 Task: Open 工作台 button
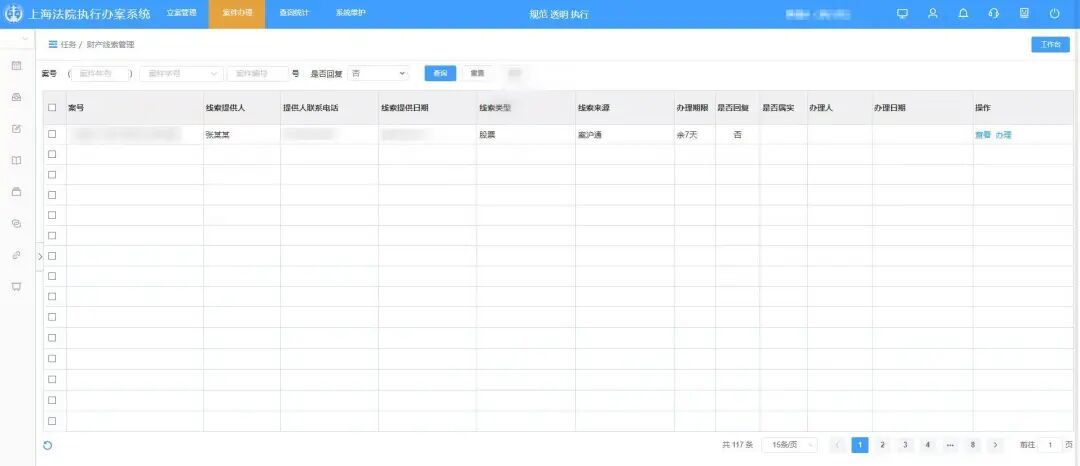(1050, 45)
